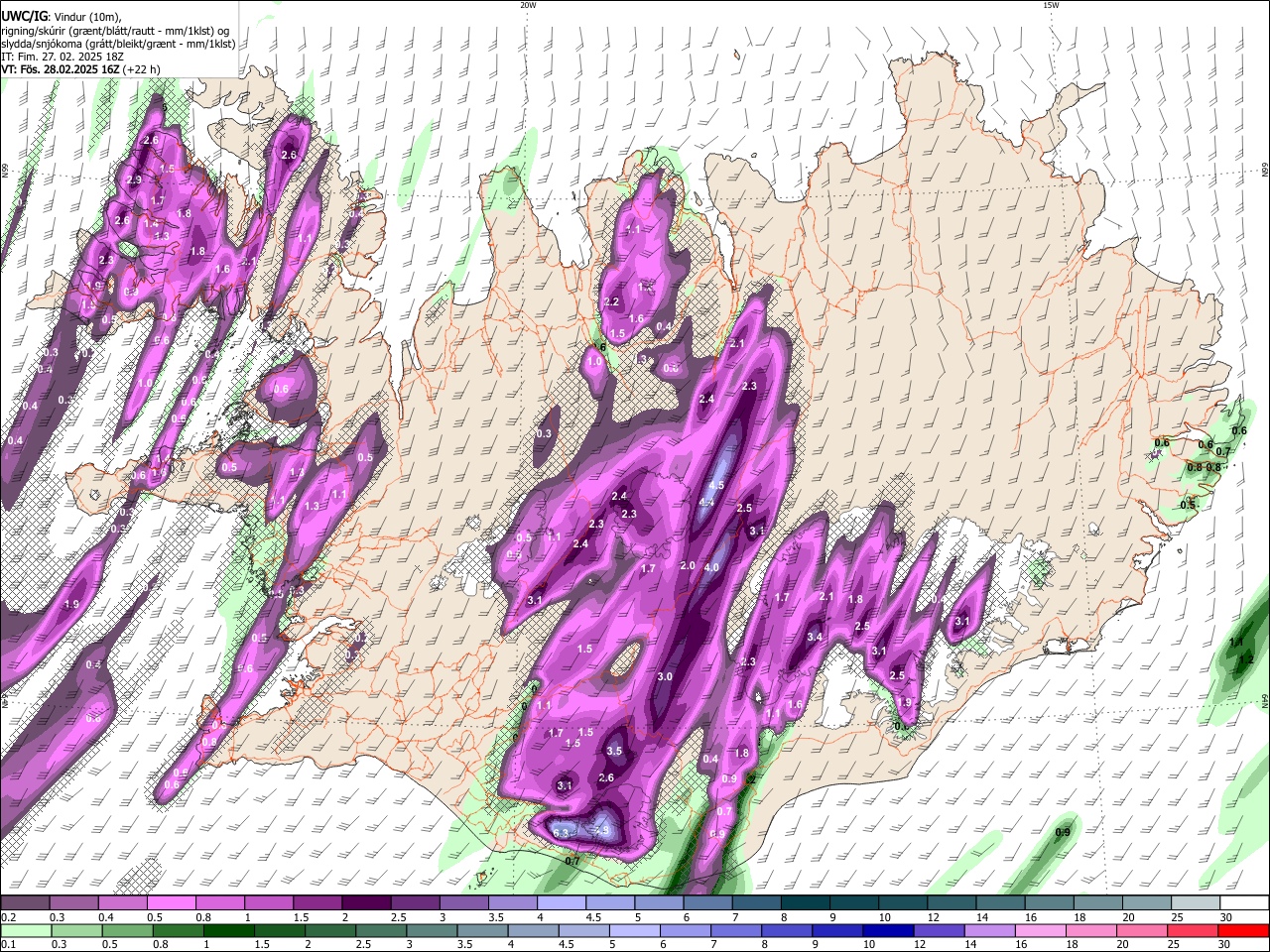Click the pale pink 16 swatch in the bottom legend row
The height and width of the screenshot is (952, 1270).
1041,930
